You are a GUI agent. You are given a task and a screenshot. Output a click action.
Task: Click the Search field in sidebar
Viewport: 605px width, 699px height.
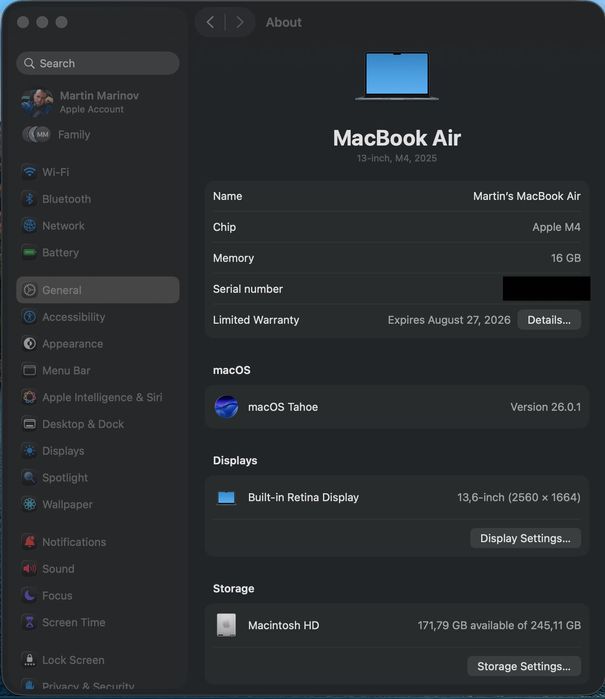98,63
